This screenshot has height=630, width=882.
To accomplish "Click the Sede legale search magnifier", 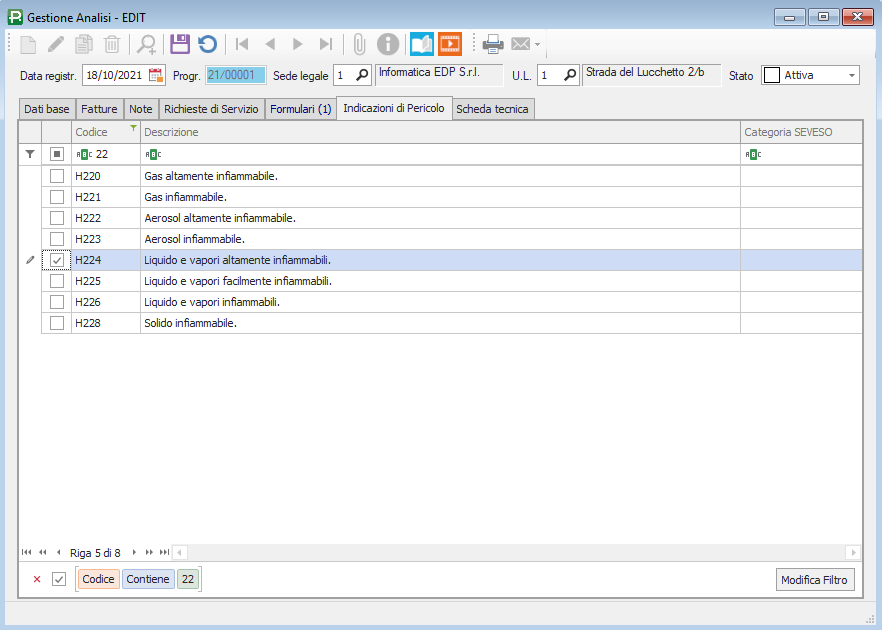I will (362, 75).
